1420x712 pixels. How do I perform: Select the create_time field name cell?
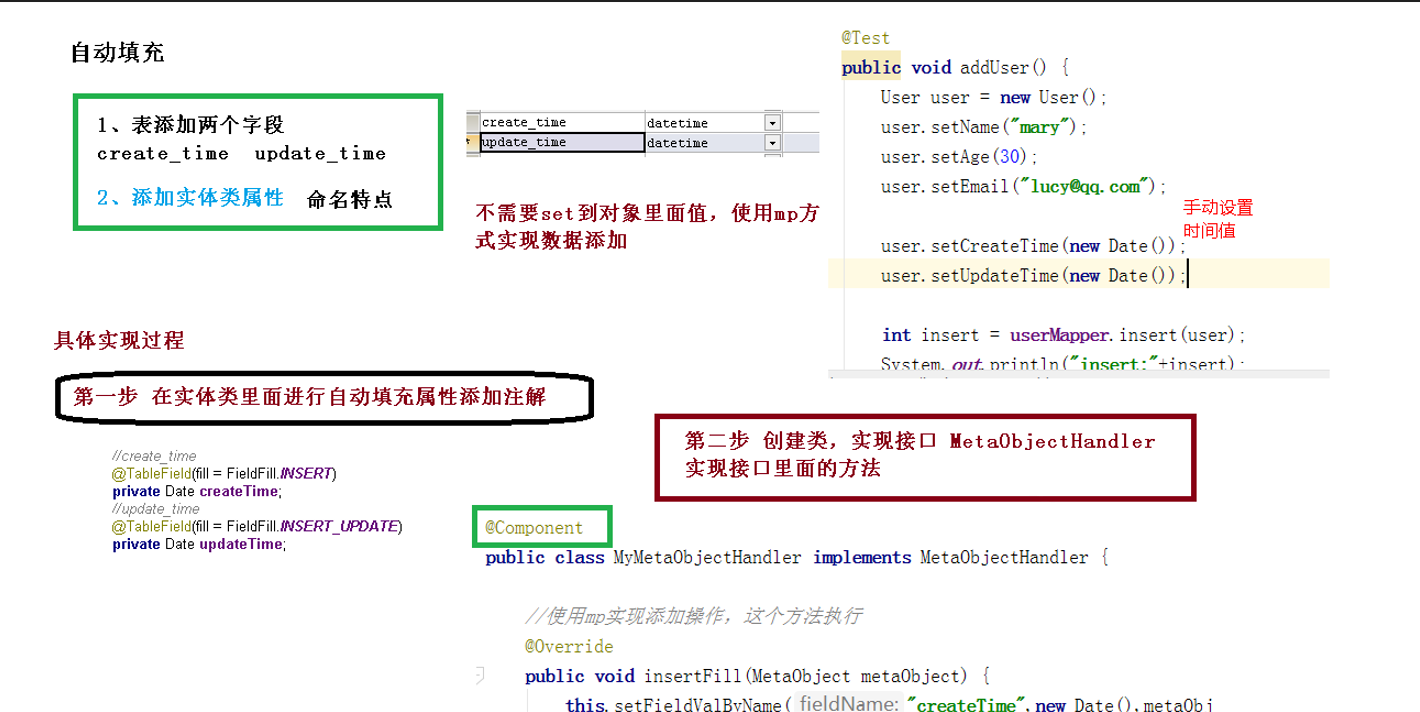point(562,122)
